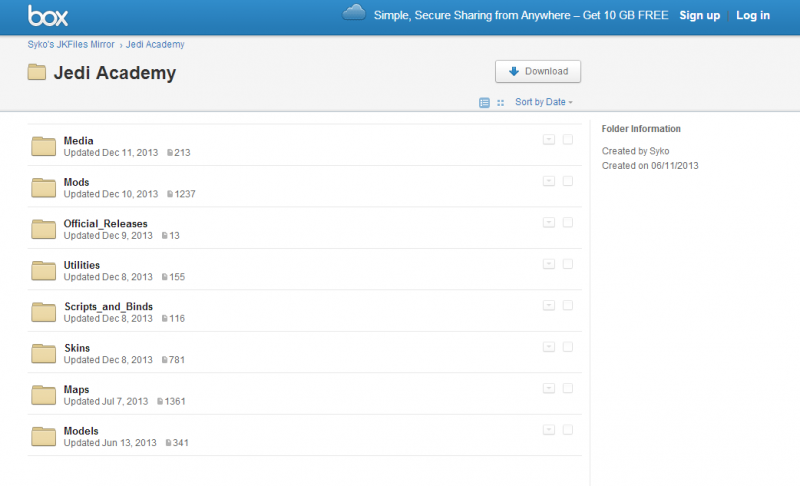Open the Official_Releases folder icon
The image size is (800, 486).
43,229
